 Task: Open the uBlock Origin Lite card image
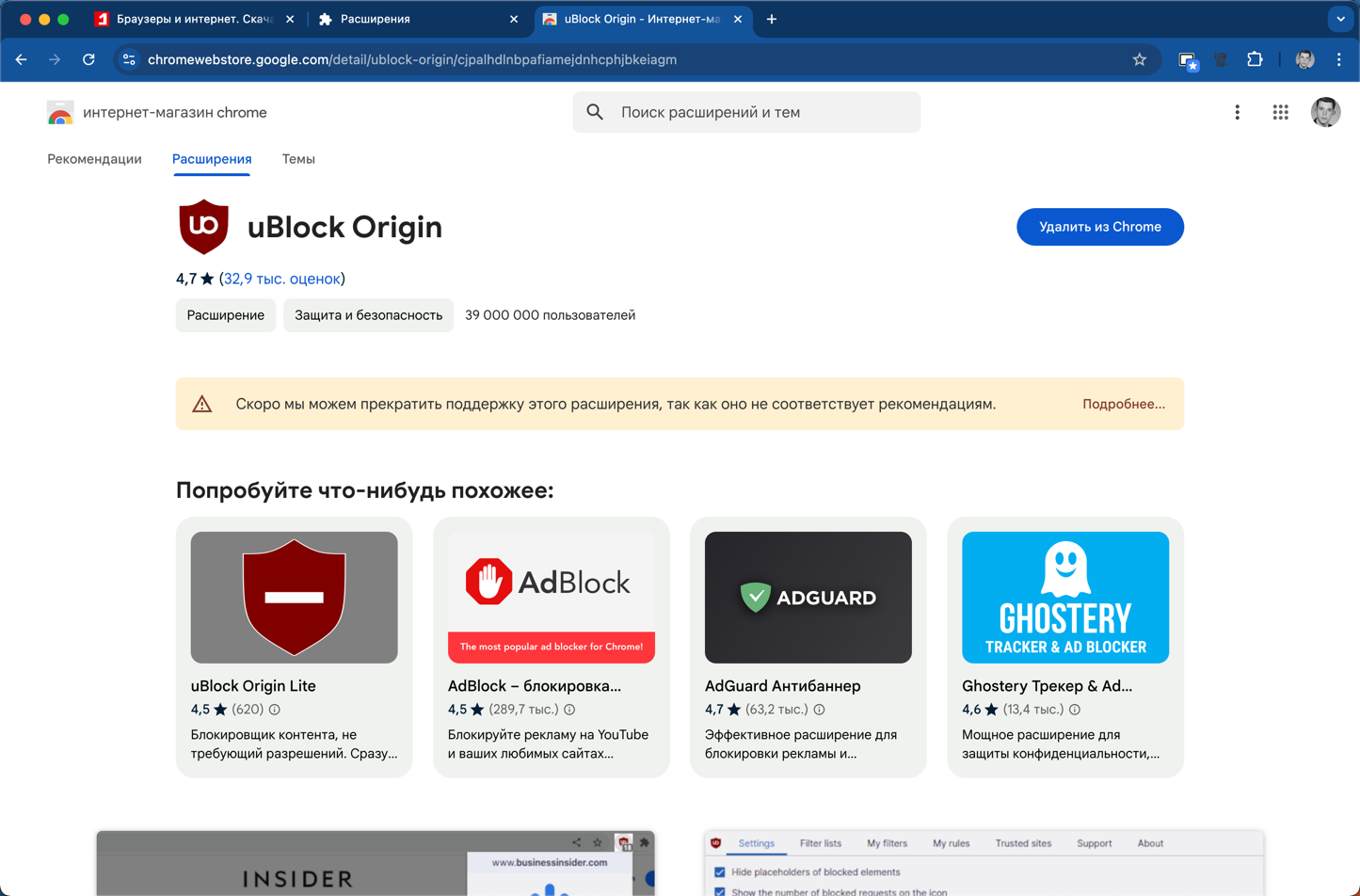295,598
